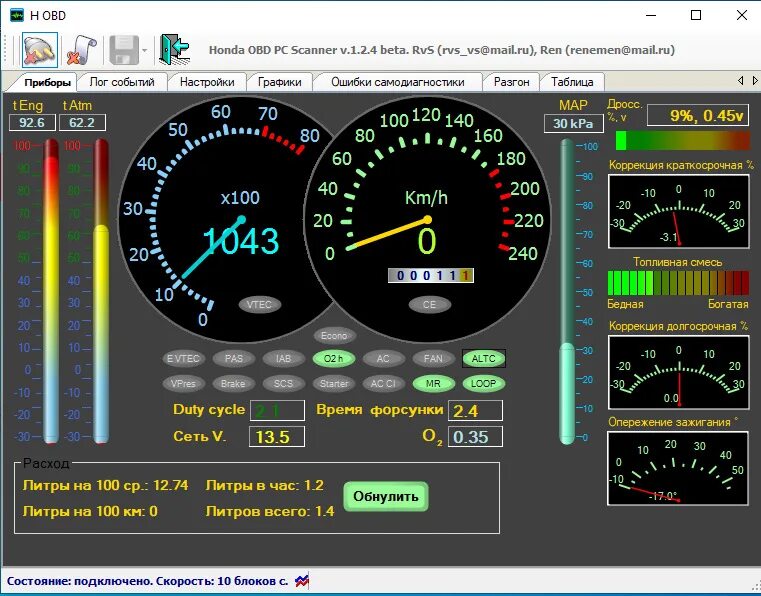Click the CE indicator on speedometer
Screen dimensions: 761x596
click(x=429, y=304)
